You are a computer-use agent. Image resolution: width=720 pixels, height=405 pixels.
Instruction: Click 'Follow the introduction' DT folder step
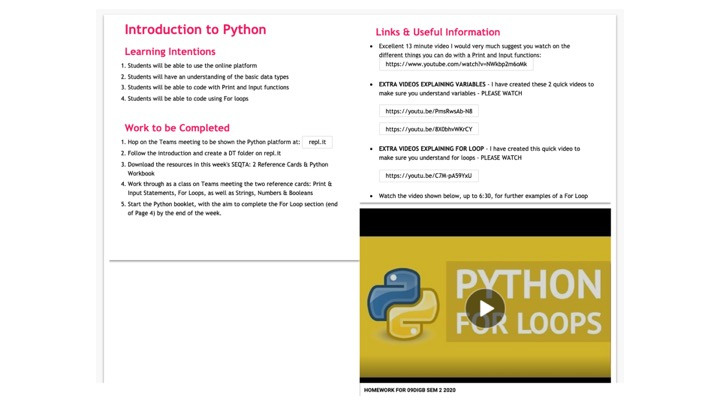204,153
